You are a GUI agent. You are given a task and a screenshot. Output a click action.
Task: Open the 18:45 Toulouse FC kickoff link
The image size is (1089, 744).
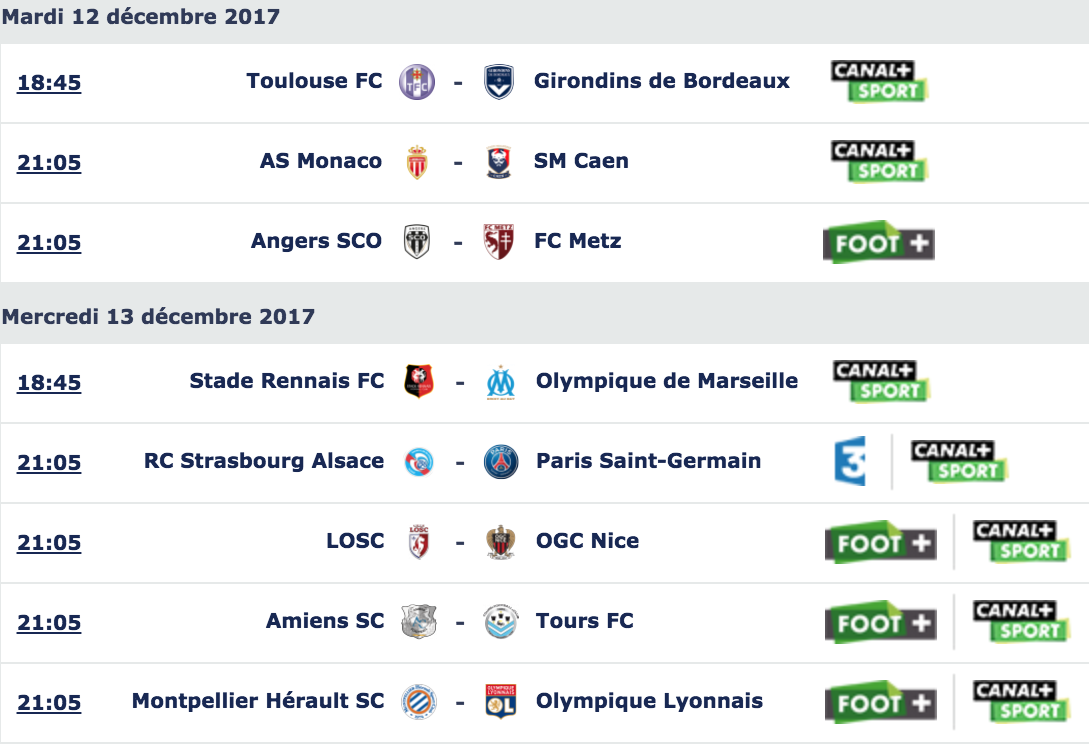coord(49,83)
